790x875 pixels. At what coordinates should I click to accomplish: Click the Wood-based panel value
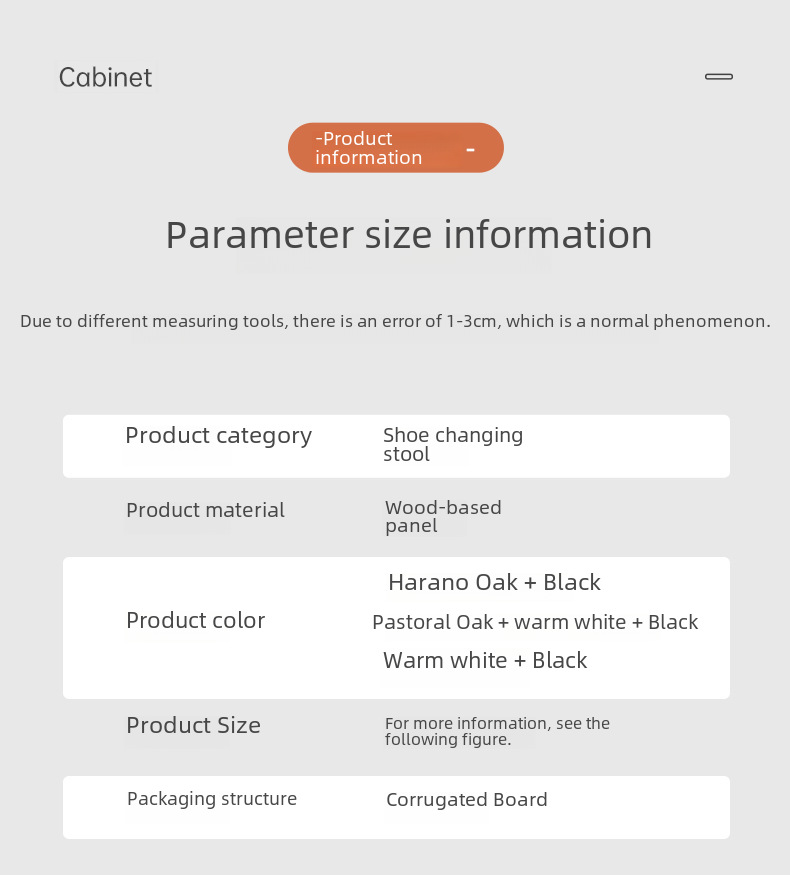442,517
